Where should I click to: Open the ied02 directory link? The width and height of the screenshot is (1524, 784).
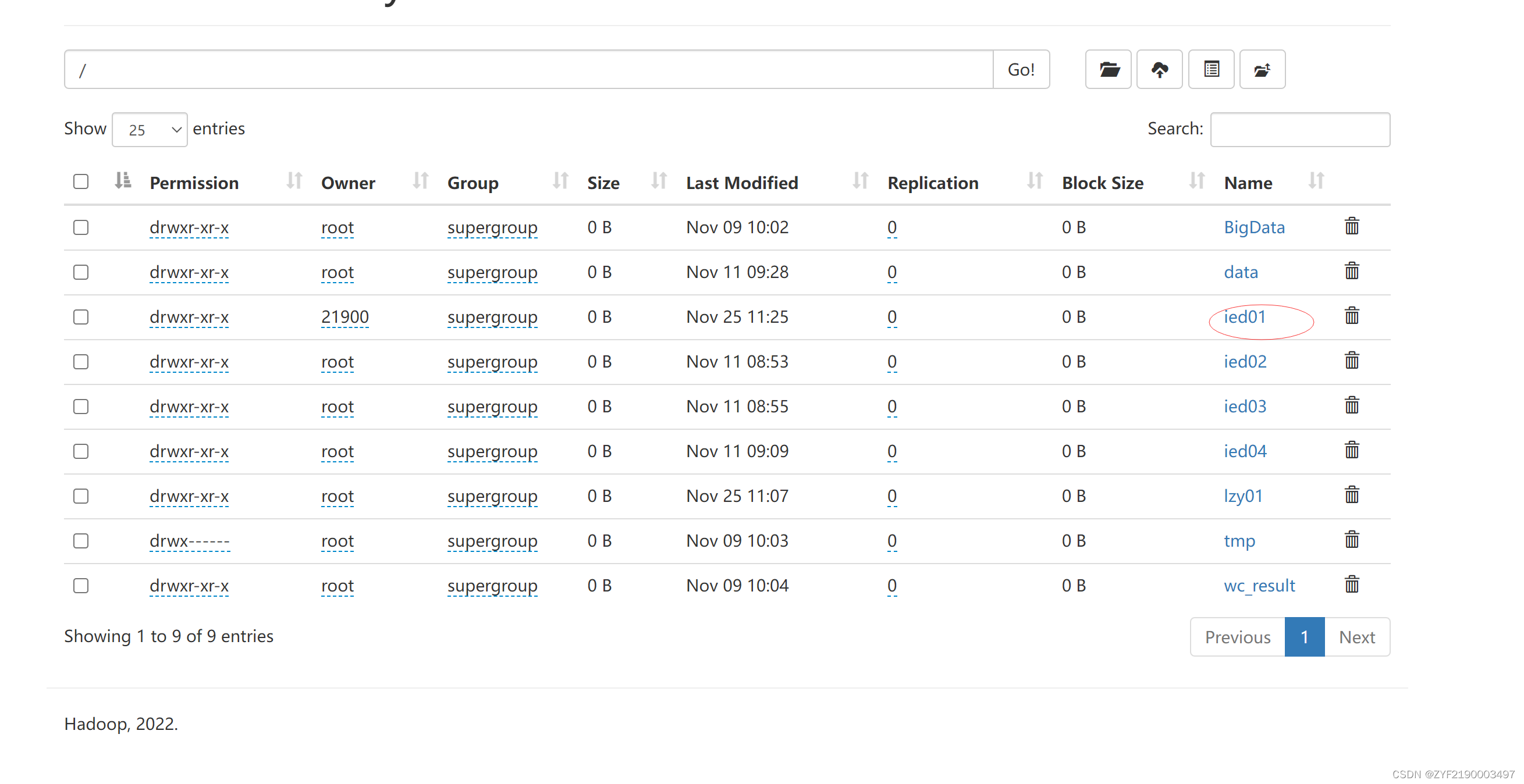coord(1245,361)
